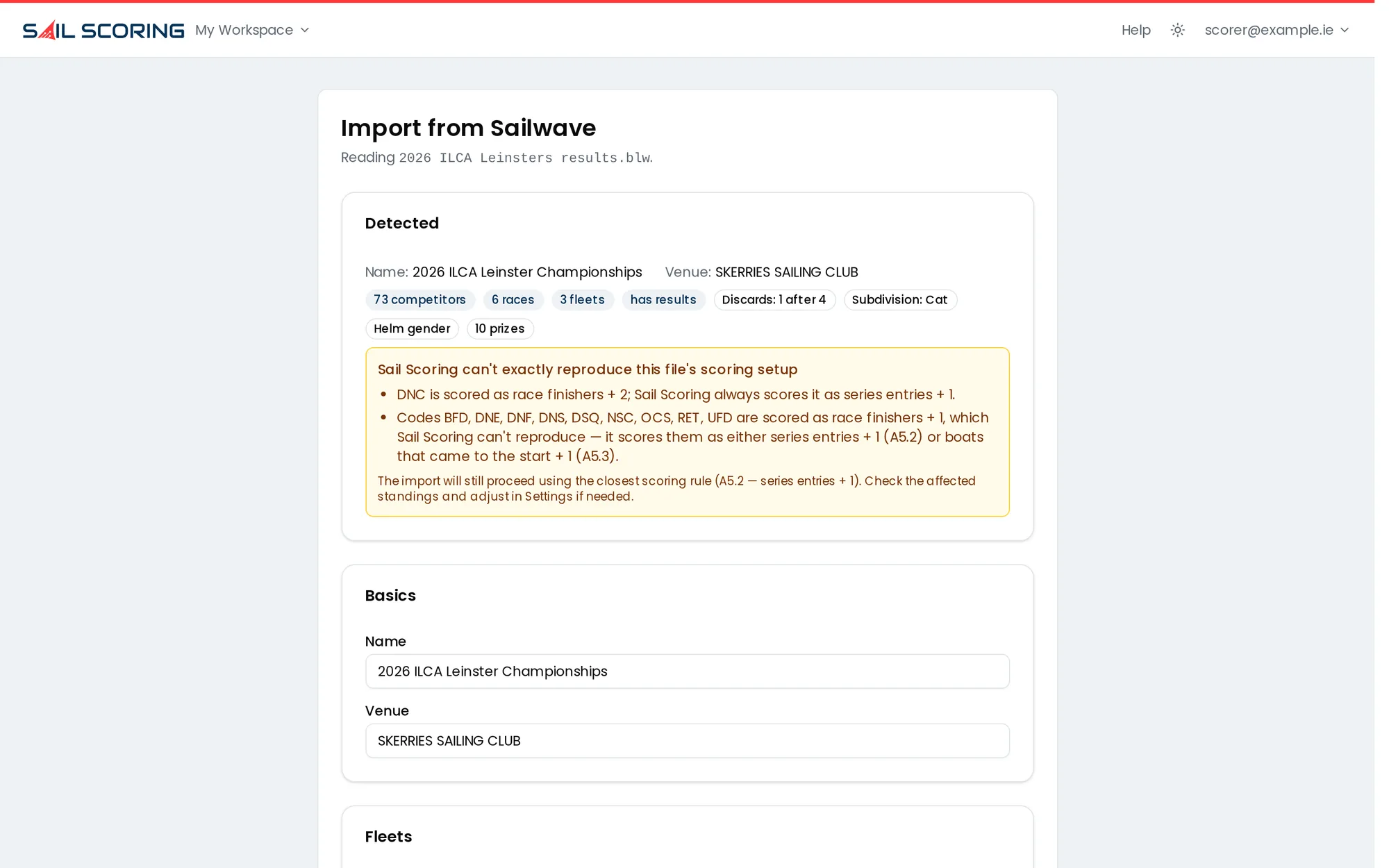Click the has results badge

[x=663, y=300]
